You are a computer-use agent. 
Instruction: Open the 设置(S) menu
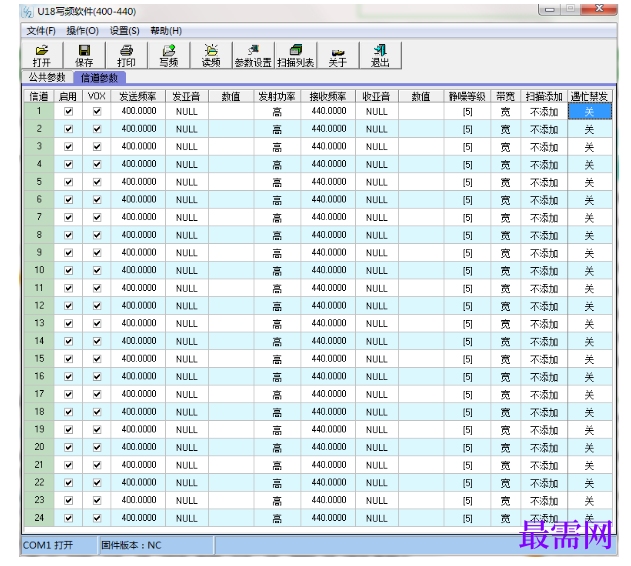(x=125, y=31)
